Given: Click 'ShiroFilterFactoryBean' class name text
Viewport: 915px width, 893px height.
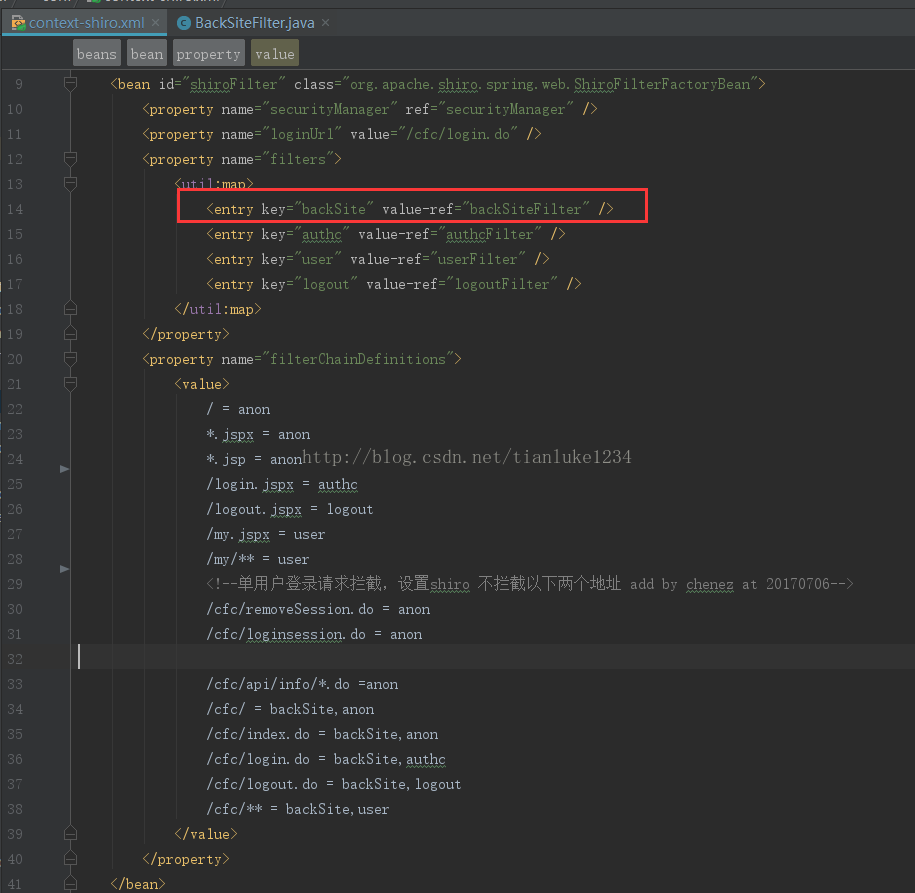Looking at the screenshot, I should click(662, 85).
